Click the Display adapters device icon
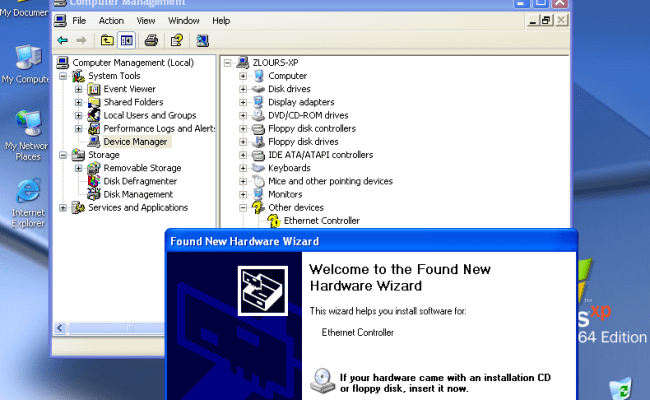The width and height of the screenshot is (650, 400). [x=259, y=102]
